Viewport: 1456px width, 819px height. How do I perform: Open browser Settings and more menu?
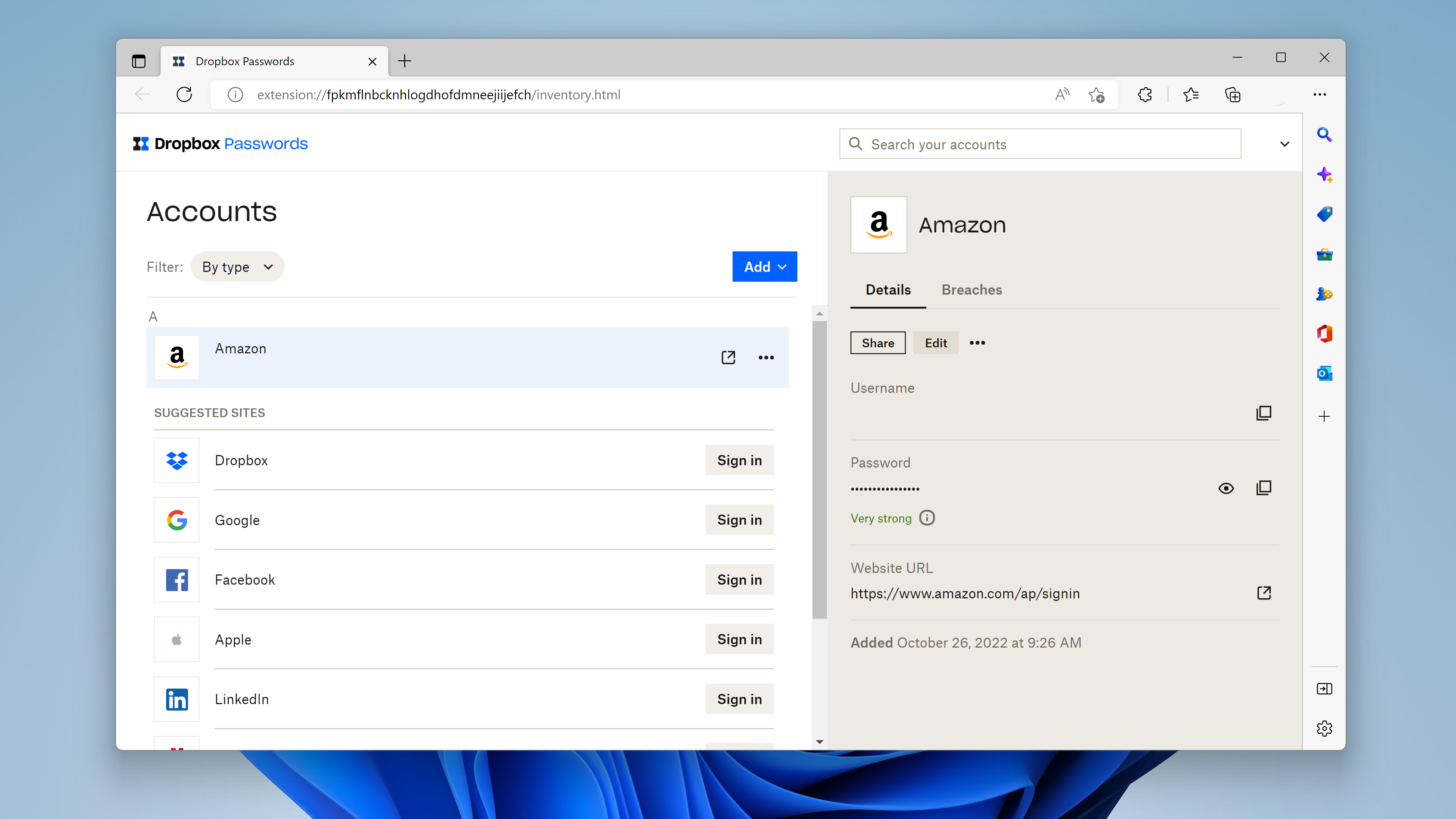[x=1319, y=94]
